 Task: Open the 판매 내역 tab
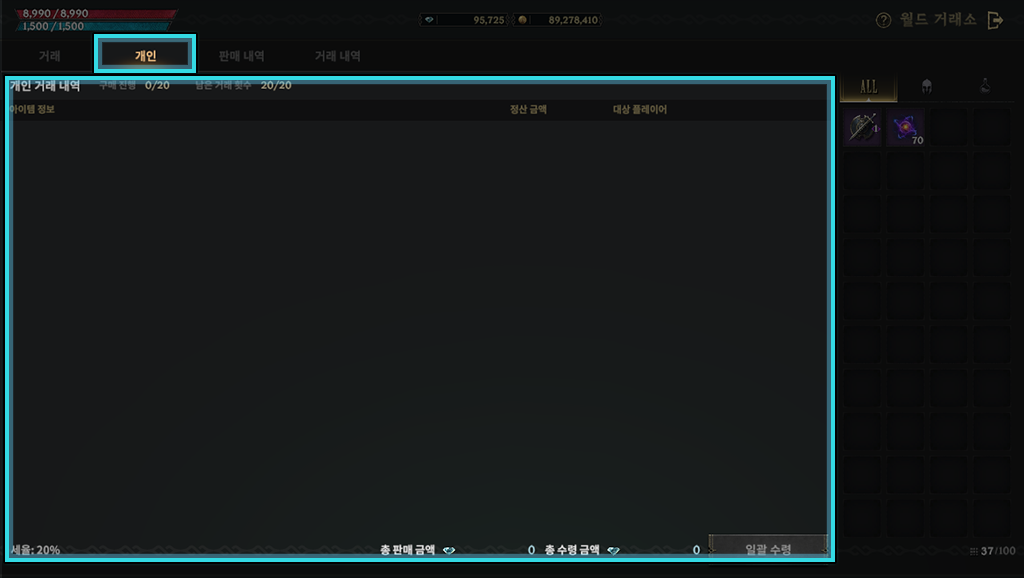(241, 56)
